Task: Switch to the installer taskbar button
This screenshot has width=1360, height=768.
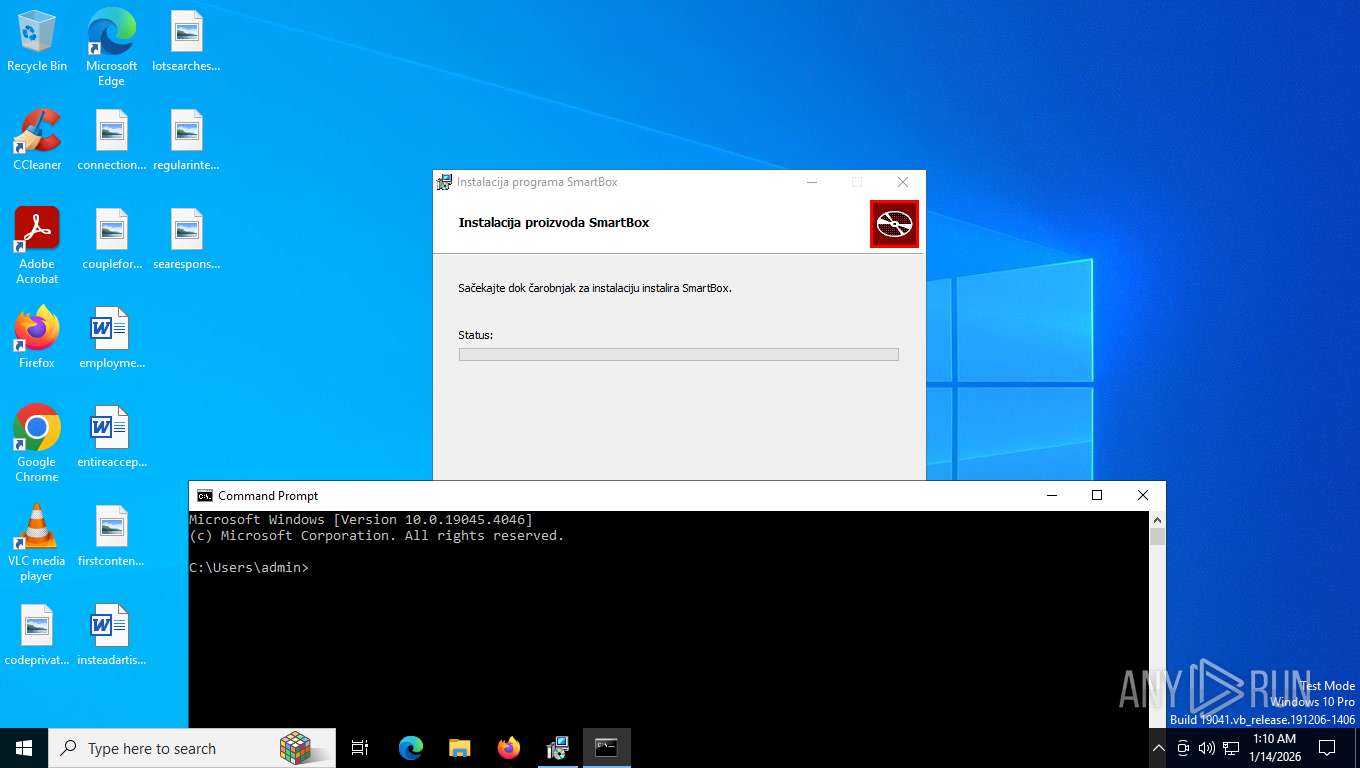Action: pyautogui.click(x=558, y=748)
